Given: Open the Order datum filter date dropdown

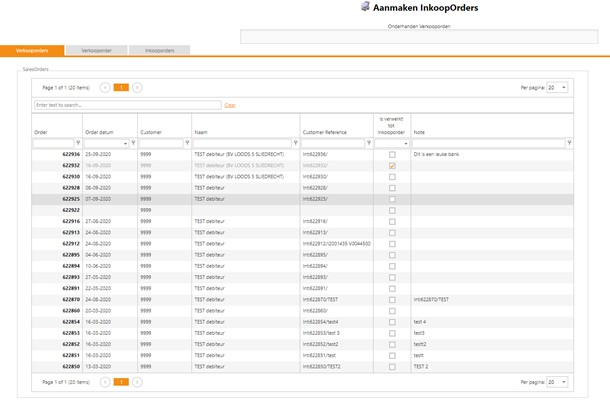Looking at the screenshot, I should coord(125,144).
